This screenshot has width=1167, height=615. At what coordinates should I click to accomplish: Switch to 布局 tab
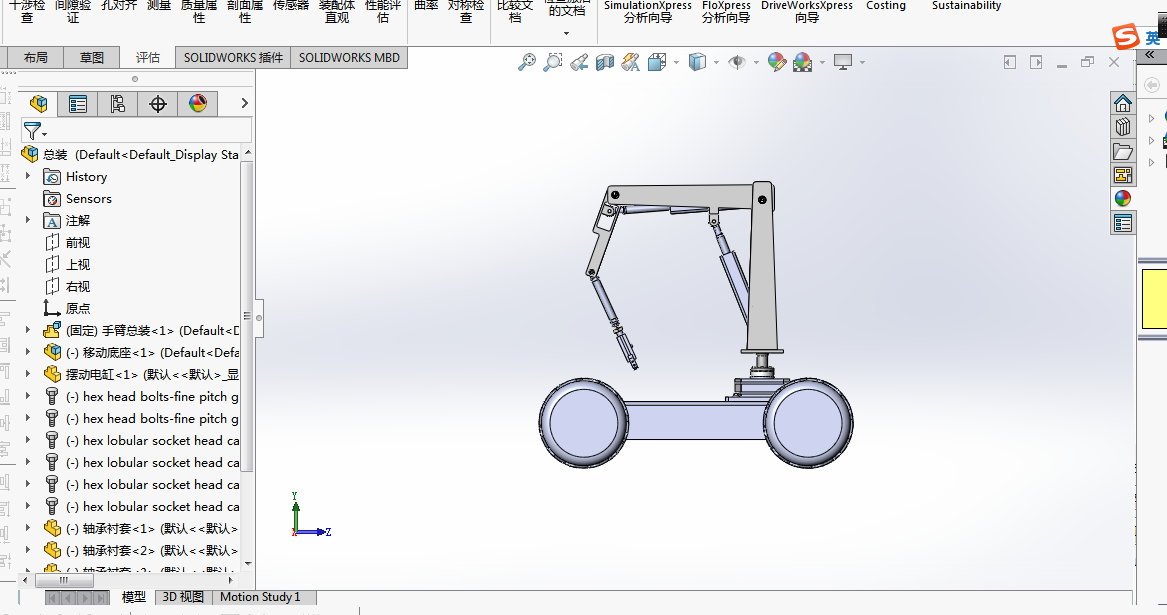(x=35, y=57)
